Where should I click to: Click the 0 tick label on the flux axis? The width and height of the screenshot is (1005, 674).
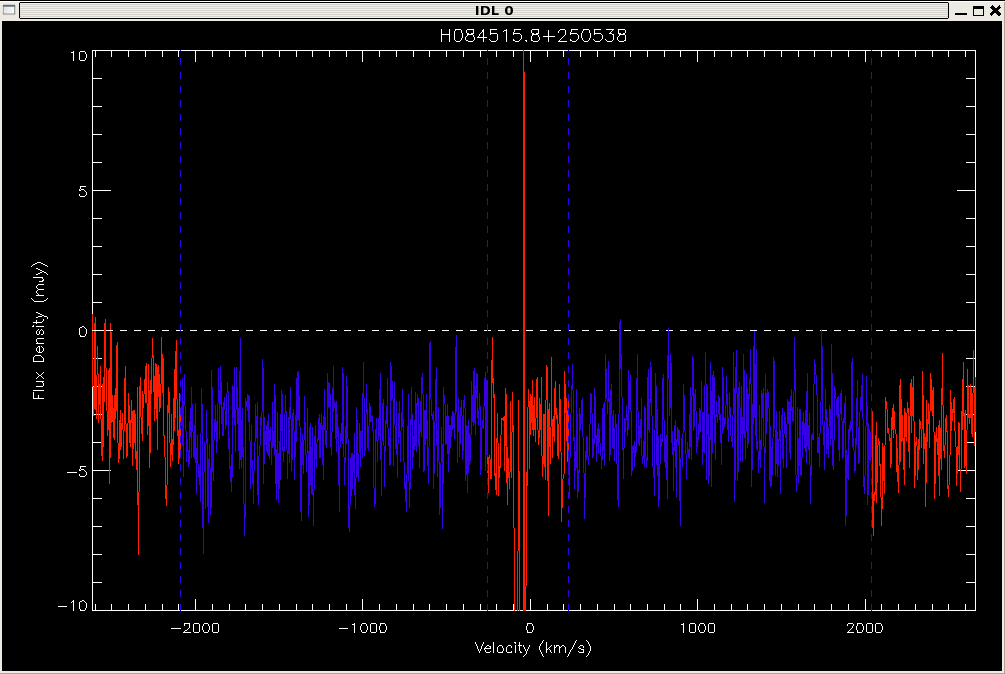tap(83, 331)
